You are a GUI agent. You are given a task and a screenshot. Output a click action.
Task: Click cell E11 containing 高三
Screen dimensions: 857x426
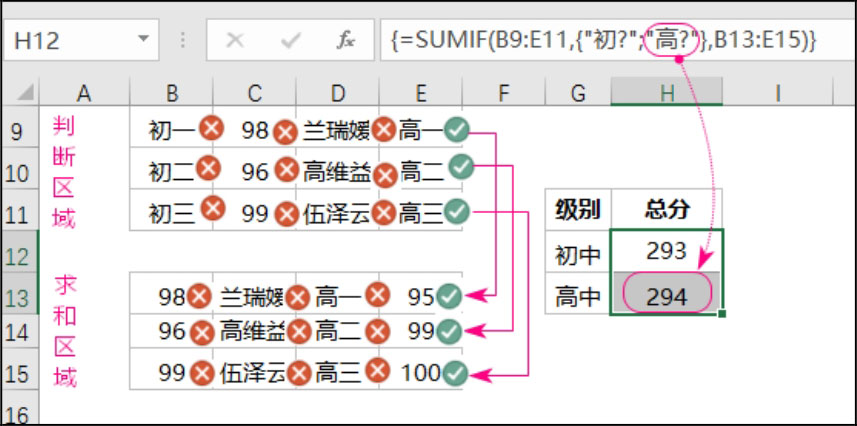coord(420,209)
